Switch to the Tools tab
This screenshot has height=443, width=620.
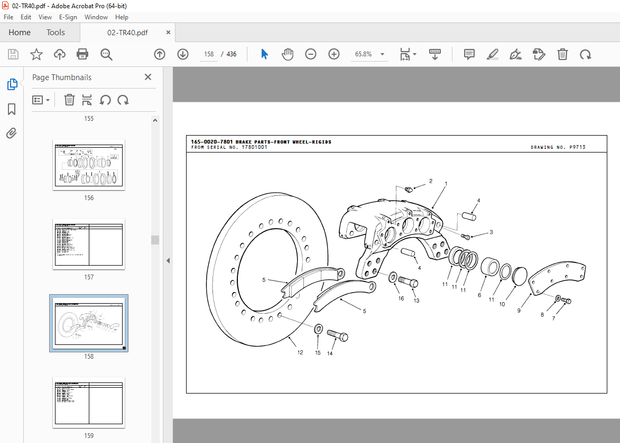[56, 32]
